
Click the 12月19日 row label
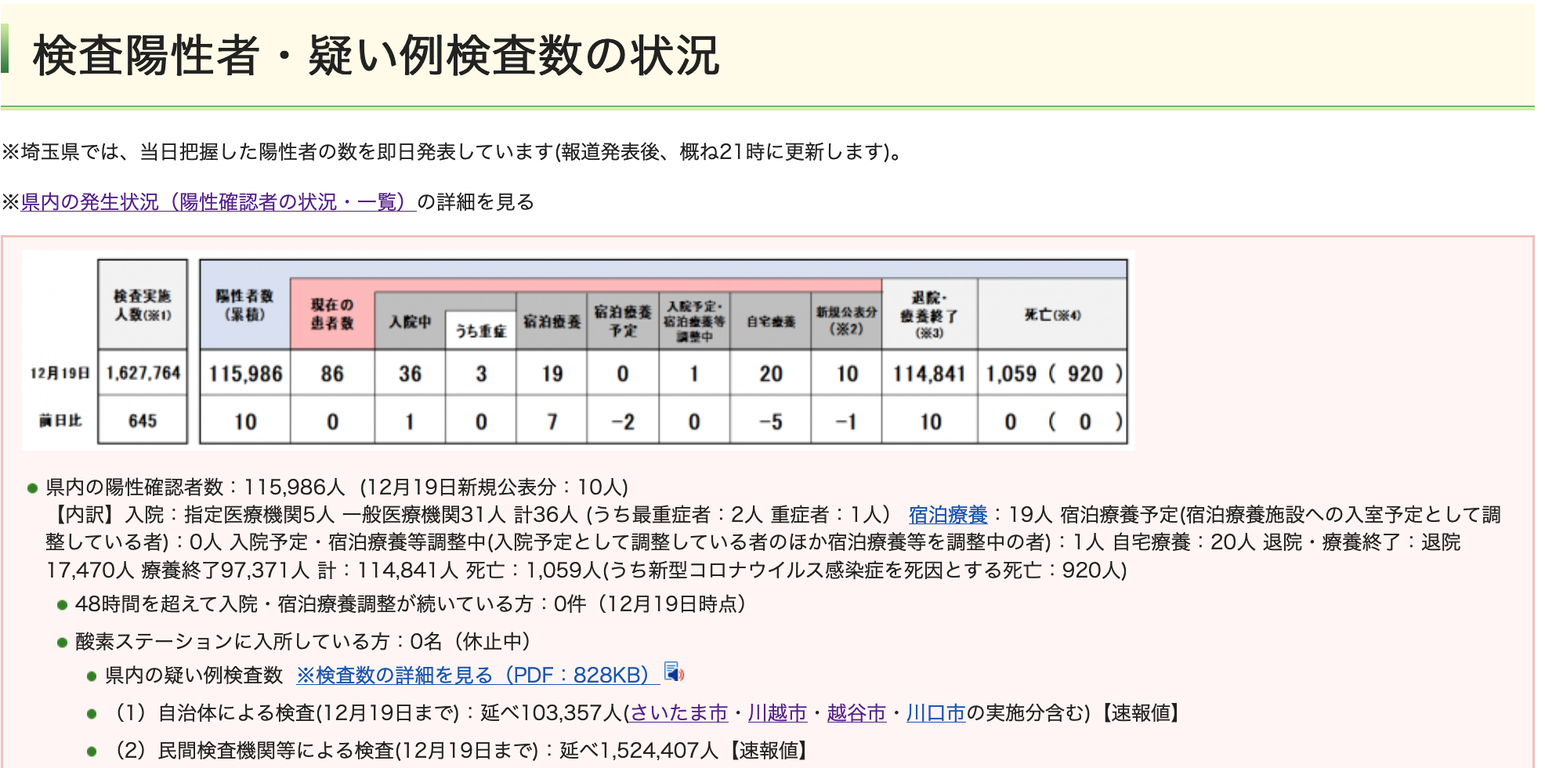[60, 373]
